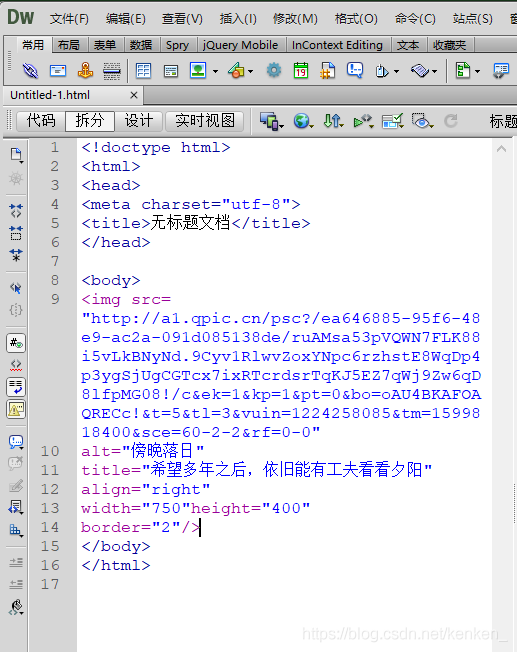Insert a Comment icon
Screen dimensions: 517x652
pos(355,70)
